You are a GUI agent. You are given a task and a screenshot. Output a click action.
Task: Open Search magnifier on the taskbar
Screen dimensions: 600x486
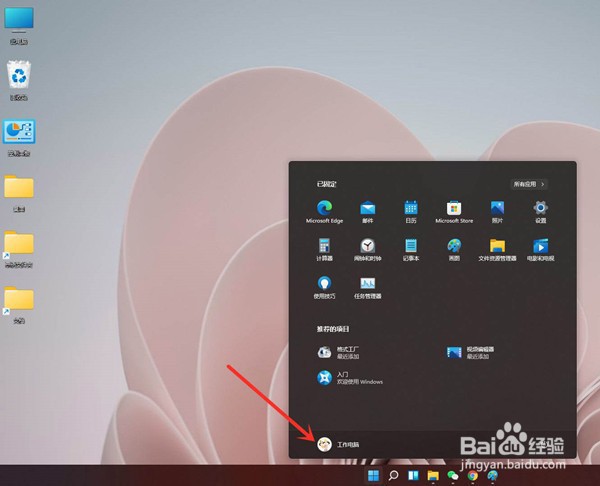coord(393,475)
